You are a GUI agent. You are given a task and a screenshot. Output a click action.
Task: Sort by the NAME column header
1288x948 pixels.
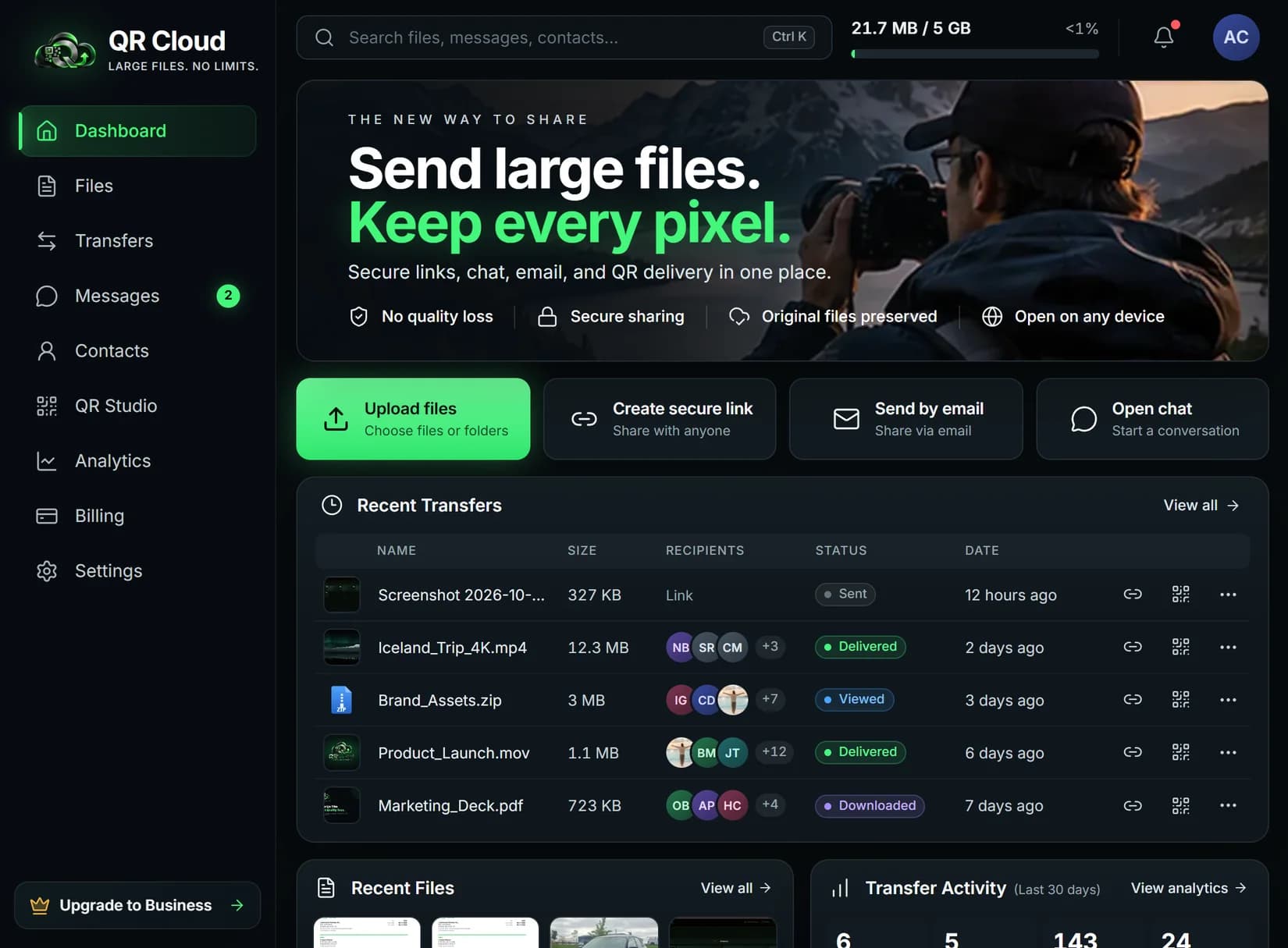[x=397, y=550]
